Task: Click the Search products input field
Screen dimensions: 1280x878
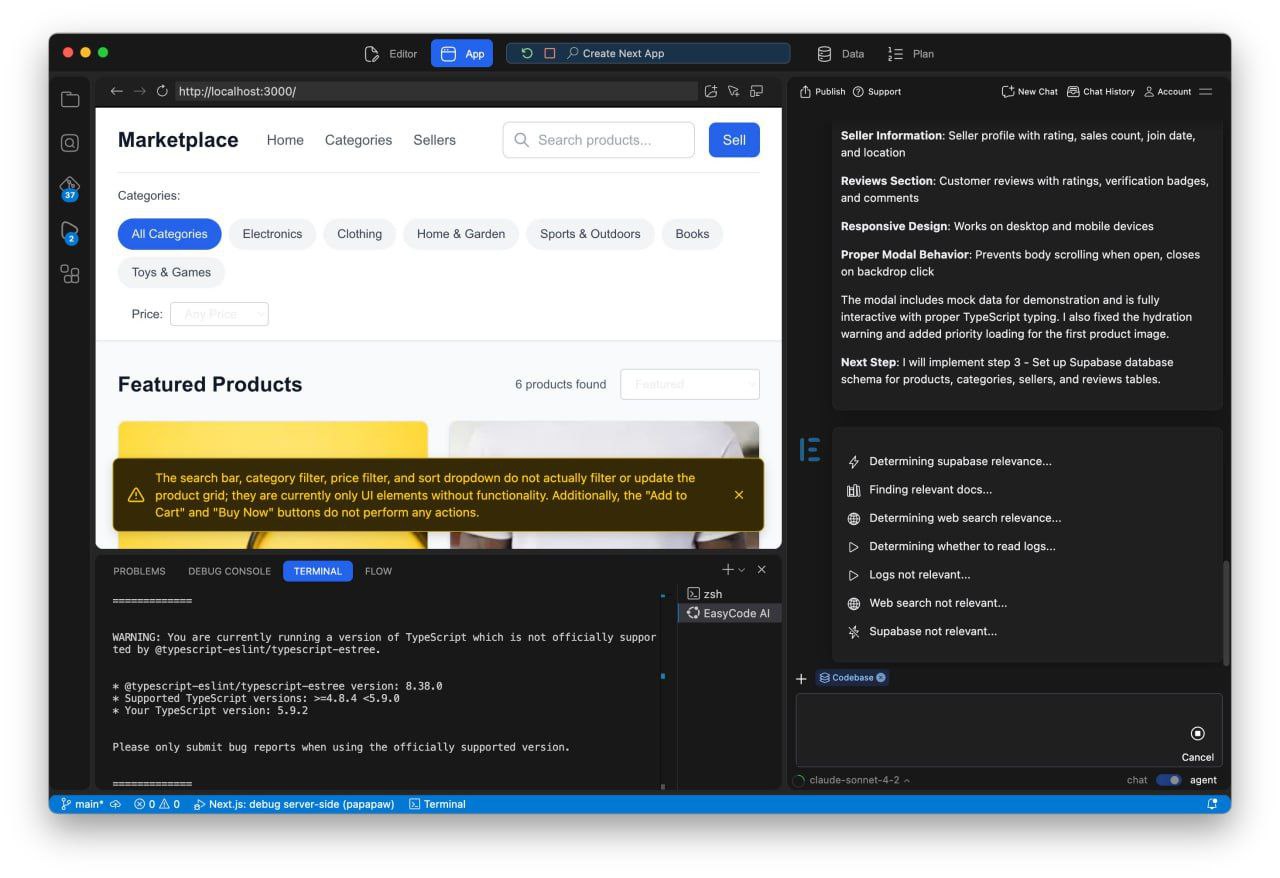Action: (x=598, y=140)
